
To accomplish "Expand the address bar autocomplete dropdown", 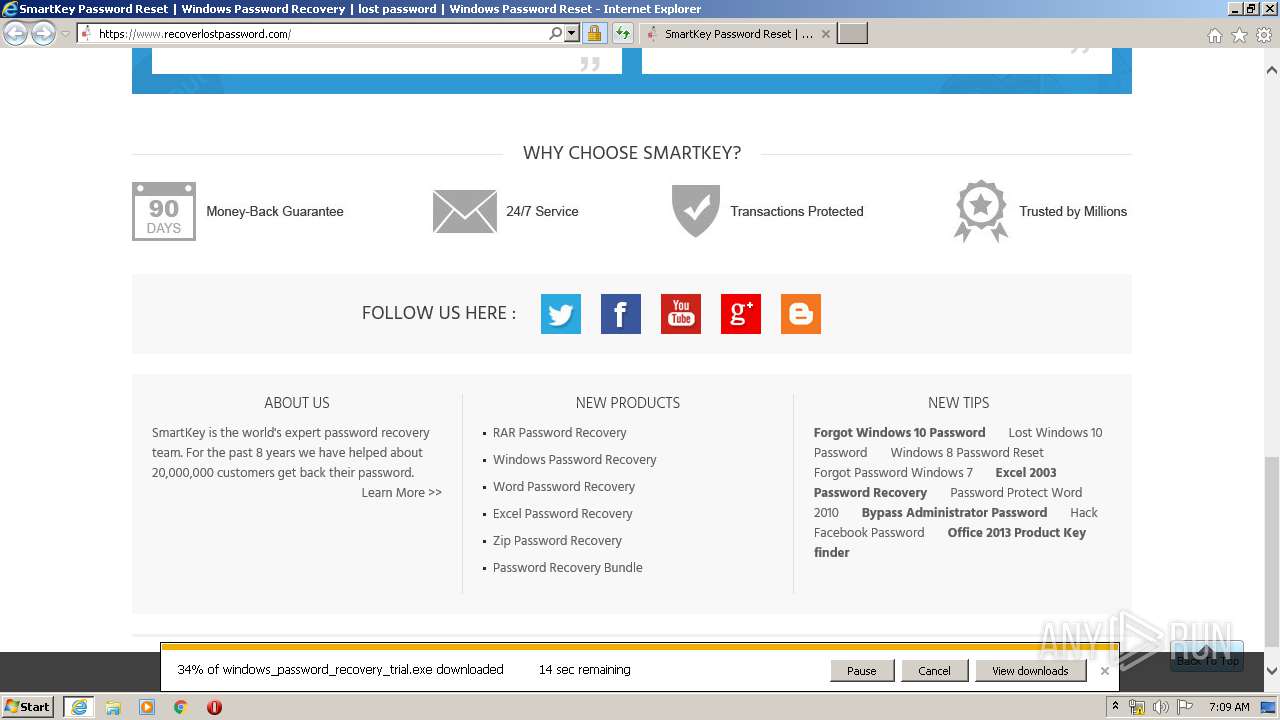I will pyautogui.click(x=572, y=34).
